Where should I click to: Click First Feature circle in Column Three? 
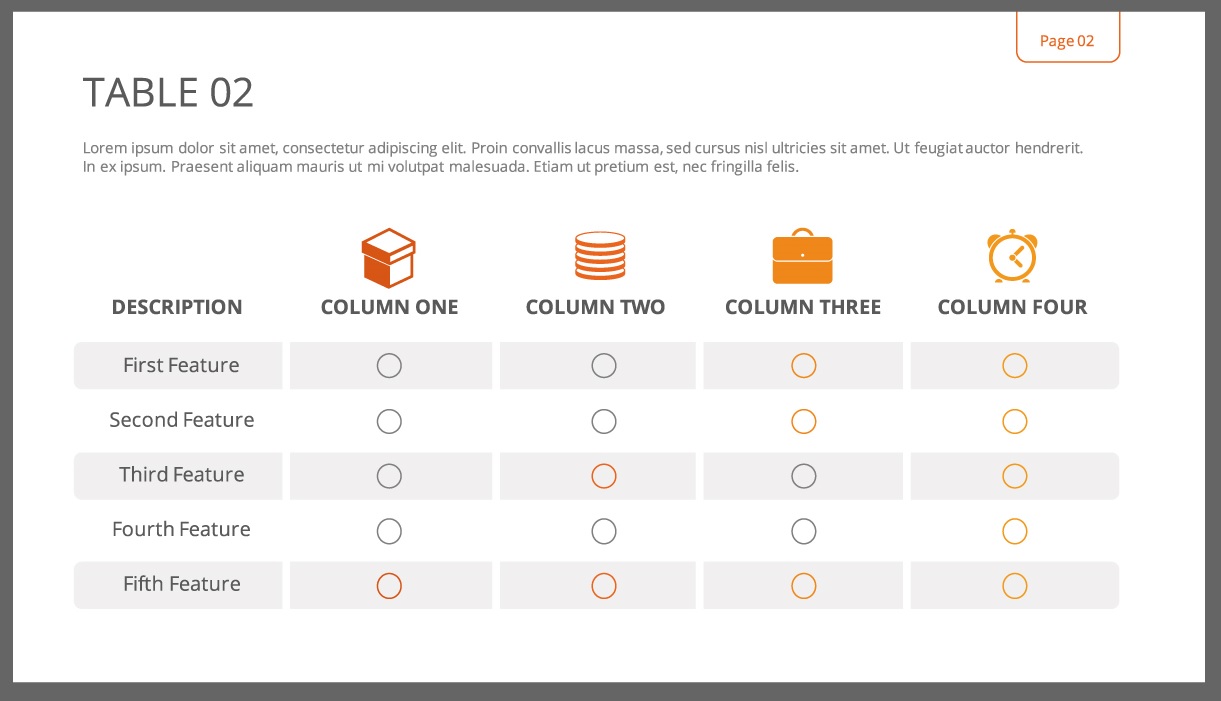(x=804, y=366)
